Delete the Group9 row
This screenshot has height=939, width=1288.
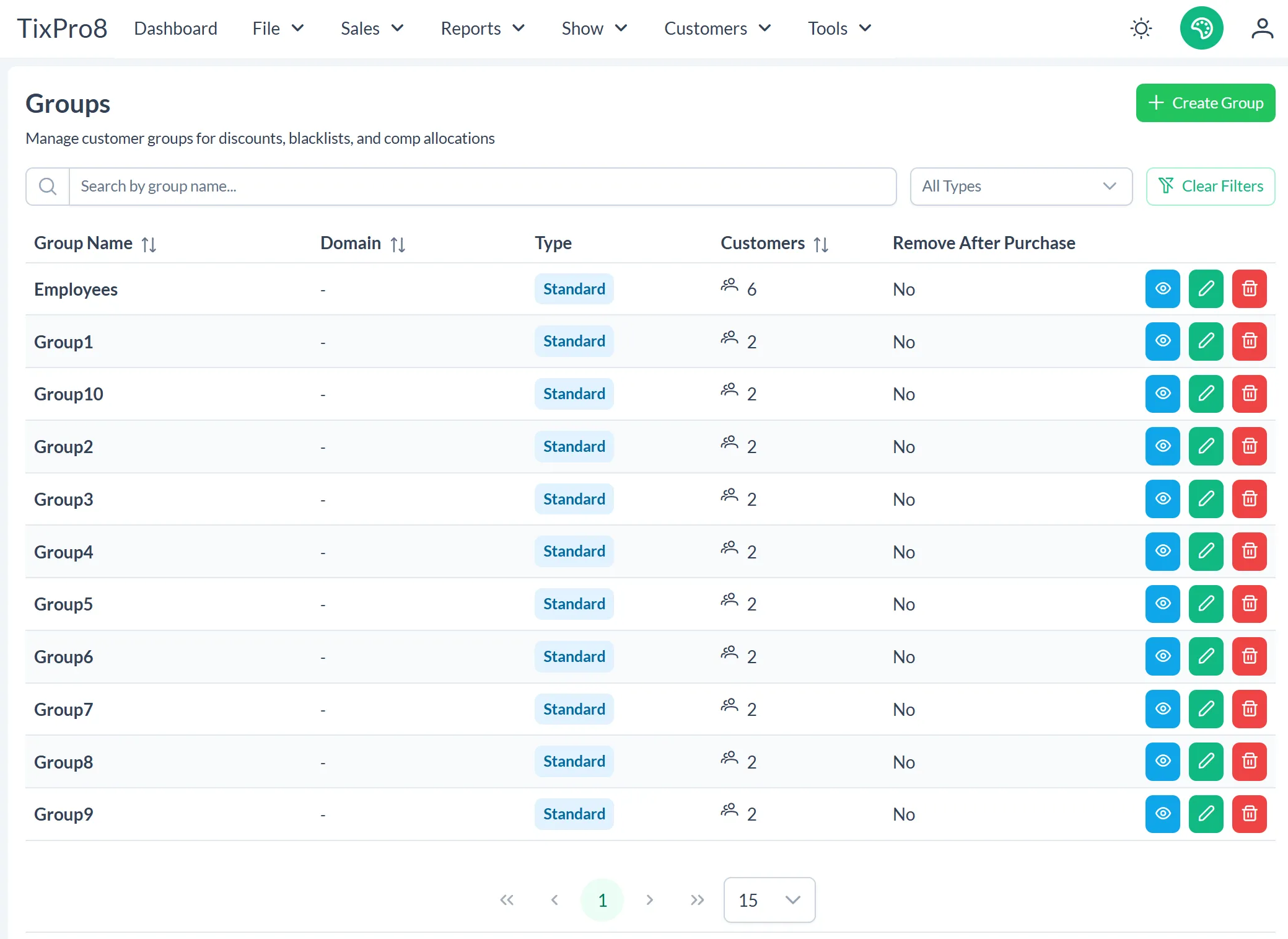(x=1249, y=814)
